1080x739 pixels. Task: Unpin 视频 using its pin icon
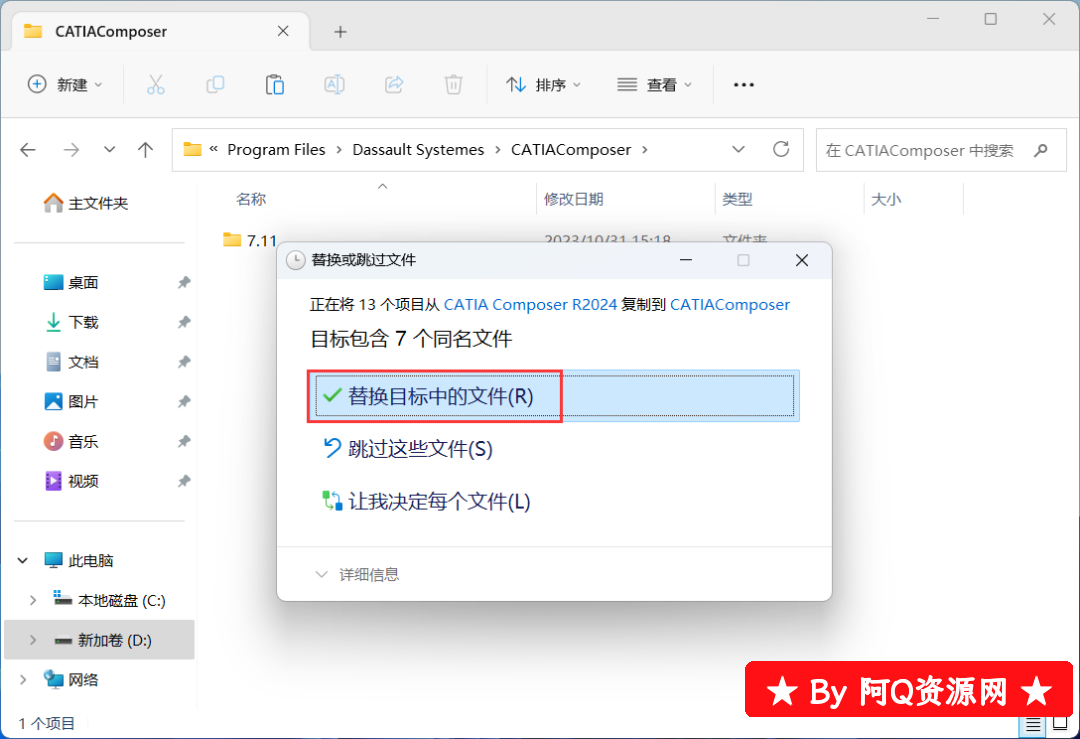tap(184, 481)
